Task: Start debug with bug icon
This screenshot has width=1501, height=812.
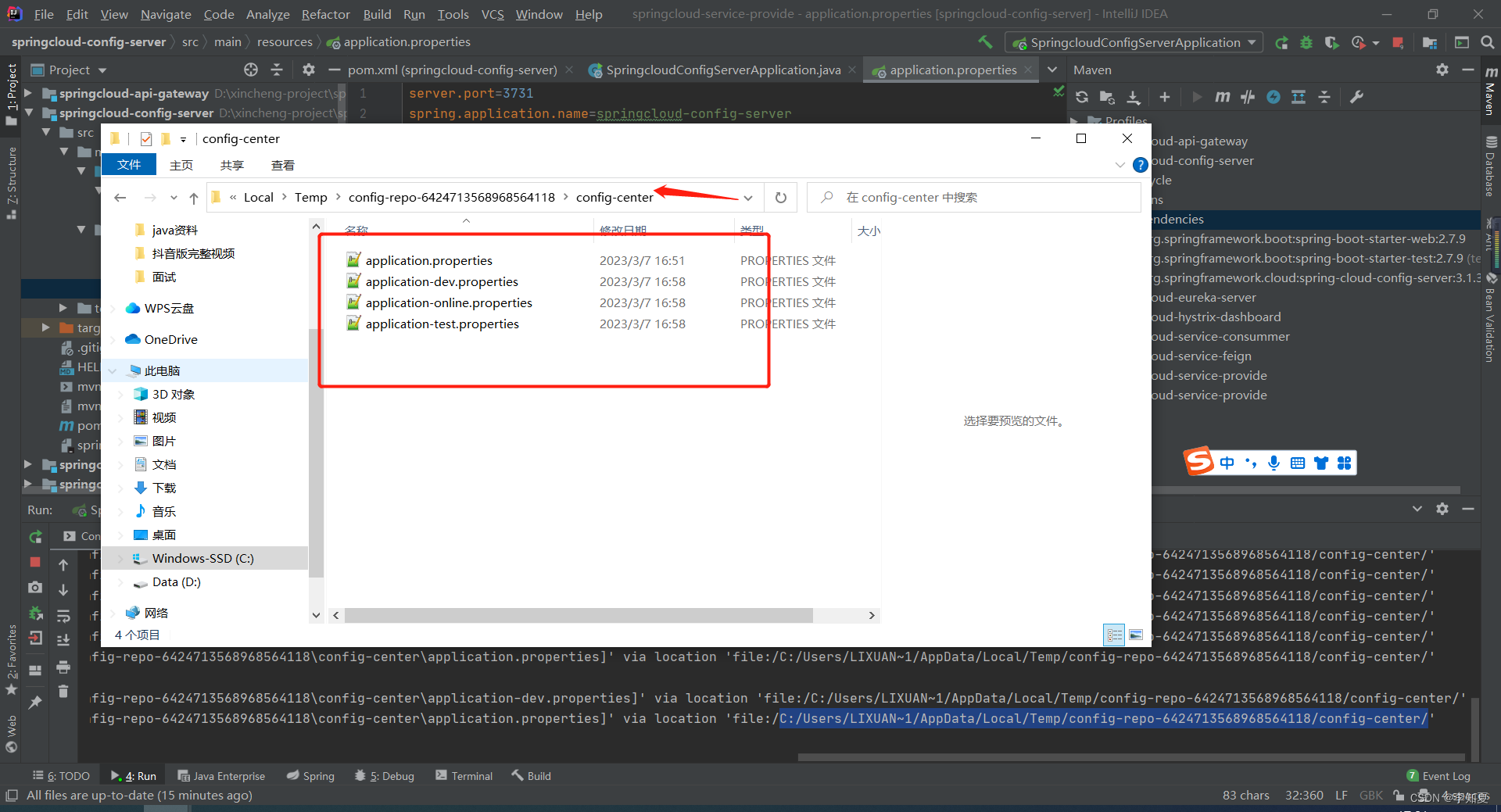Action: (x=1306, y=43)
